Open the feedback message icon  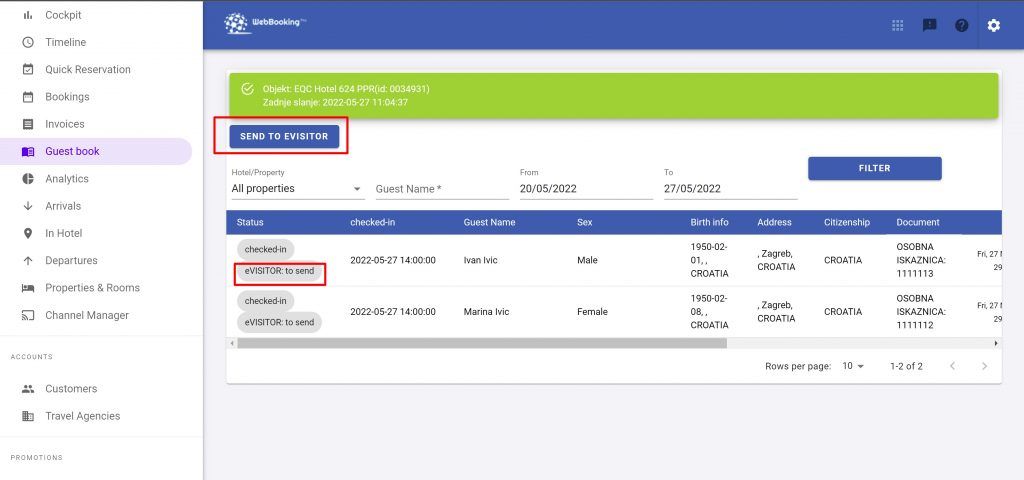point(929,25)
